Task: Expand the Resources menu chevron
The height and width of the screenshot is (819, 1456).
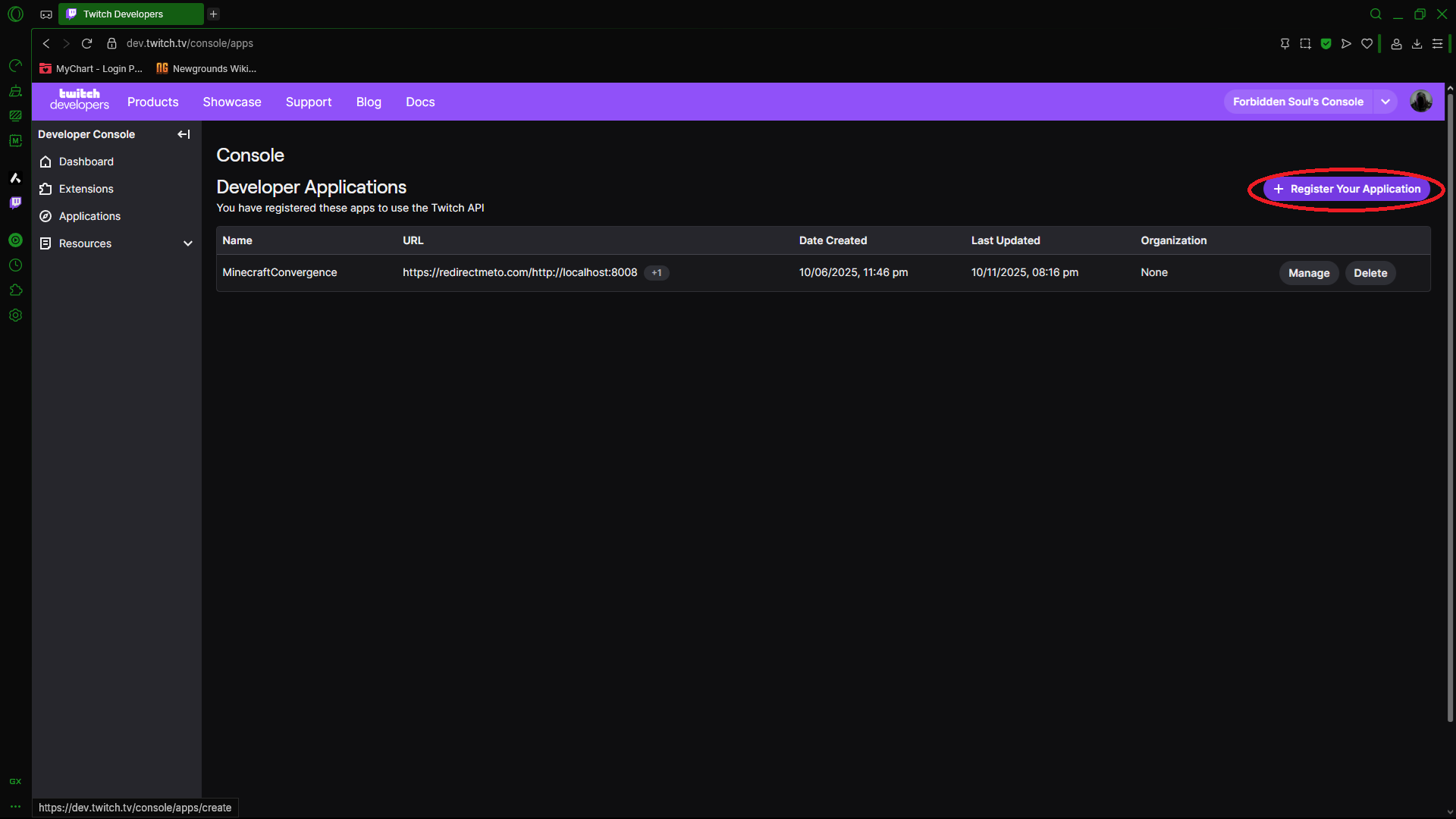Action: 188,243
